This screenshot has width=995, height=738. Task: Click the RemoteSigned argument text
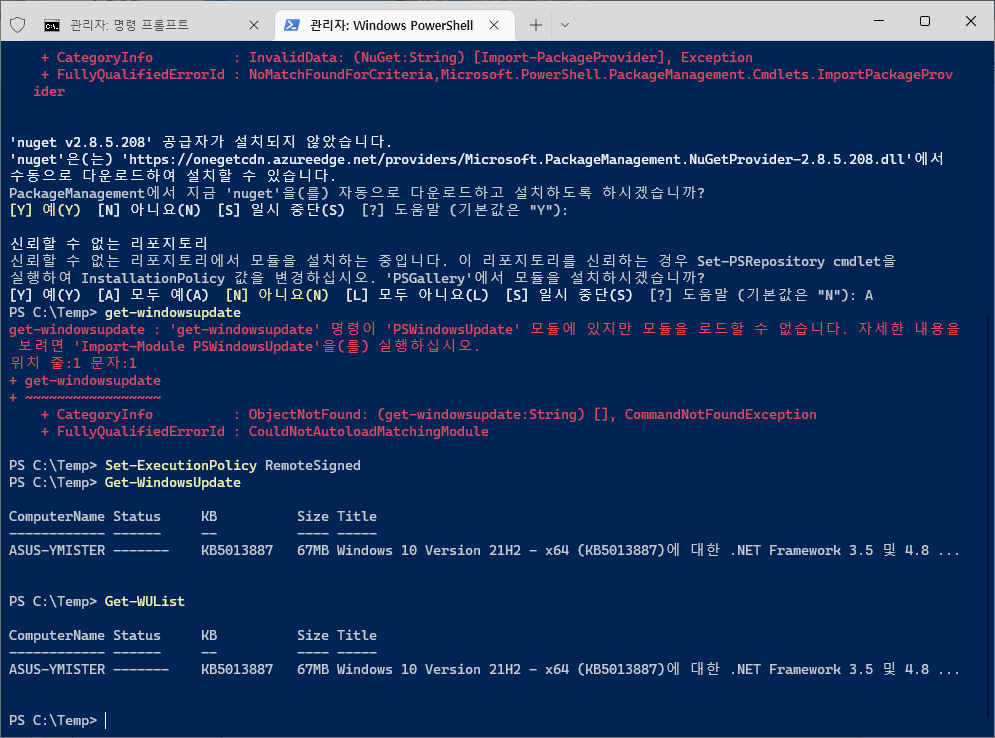(313, 465)
